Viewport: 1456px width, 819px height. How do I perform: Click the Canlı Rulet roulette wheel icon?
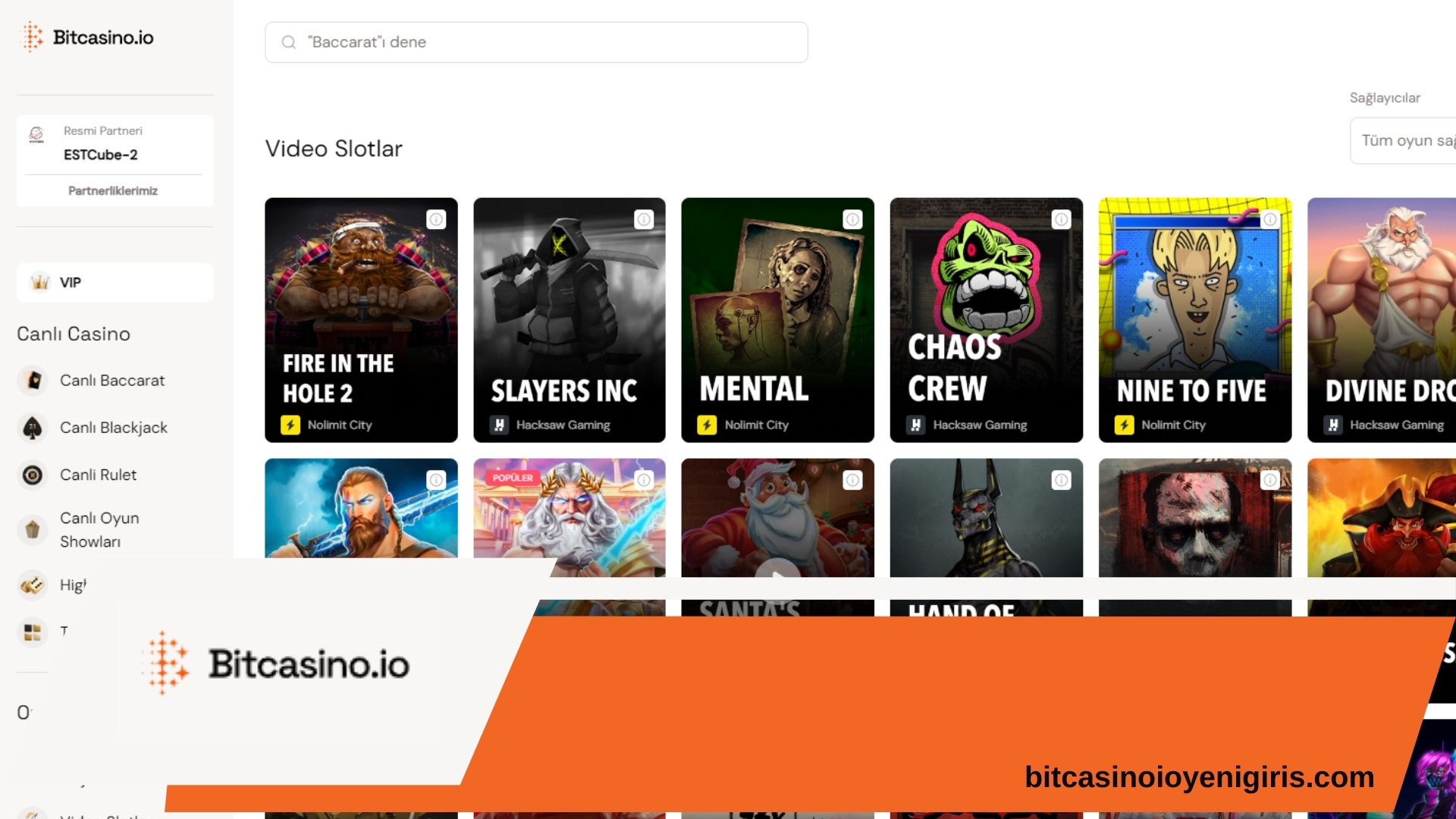point(33,475)
